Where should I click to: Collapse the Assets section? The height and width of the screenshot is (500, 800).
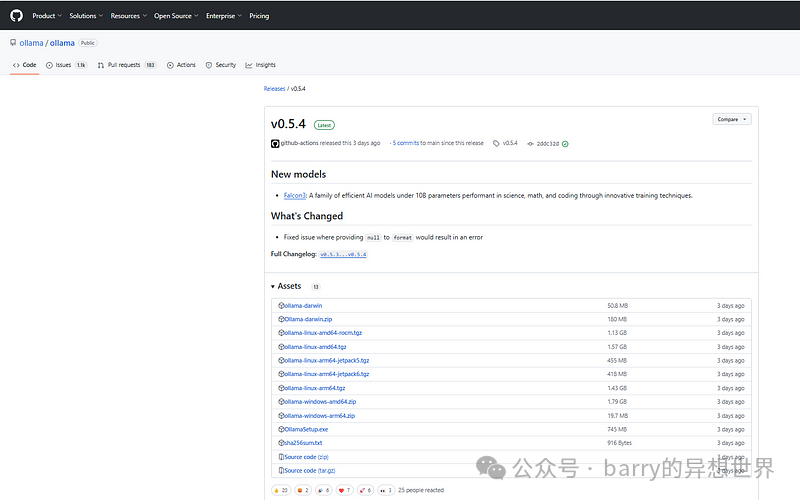[273, 286]
